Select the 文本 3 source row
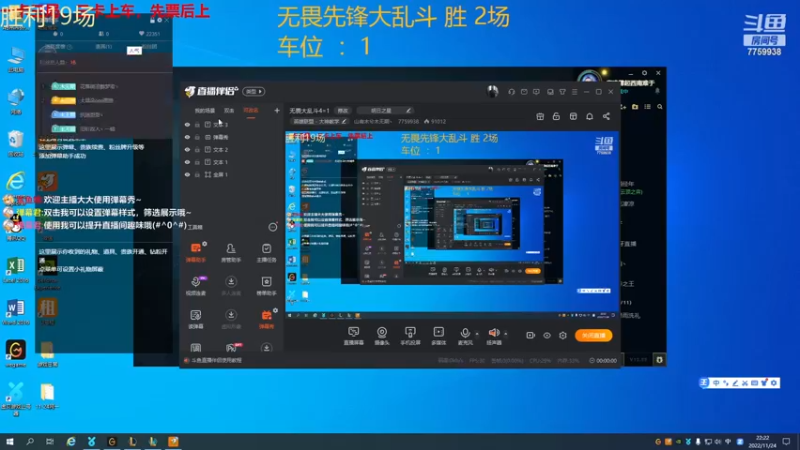The image size is (800, 450). pos(231,124)
